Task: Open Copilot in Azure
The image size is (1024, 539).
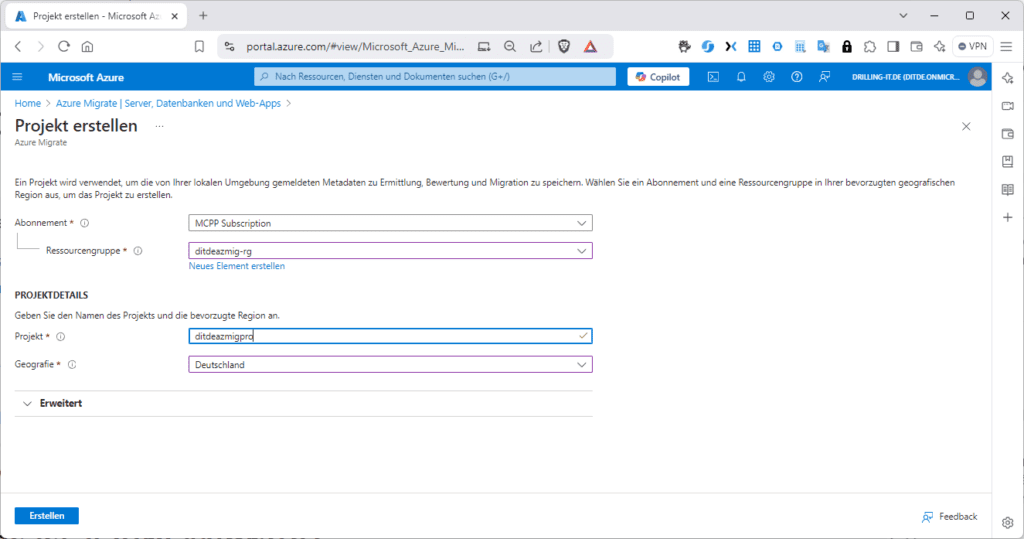Action: [x=658, y=77]
